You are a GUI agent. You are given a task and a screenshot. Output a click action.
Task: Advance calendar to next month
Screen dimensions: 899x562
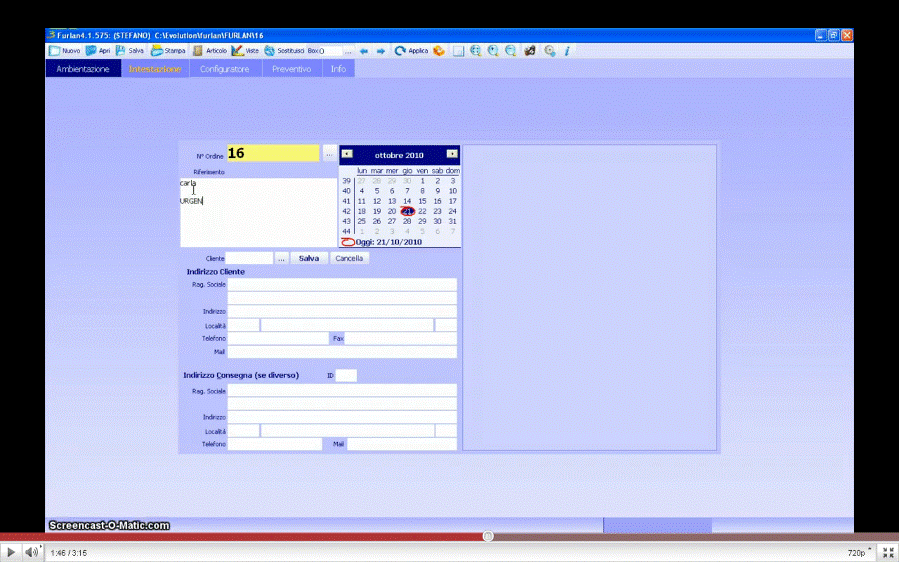(452, 154)
